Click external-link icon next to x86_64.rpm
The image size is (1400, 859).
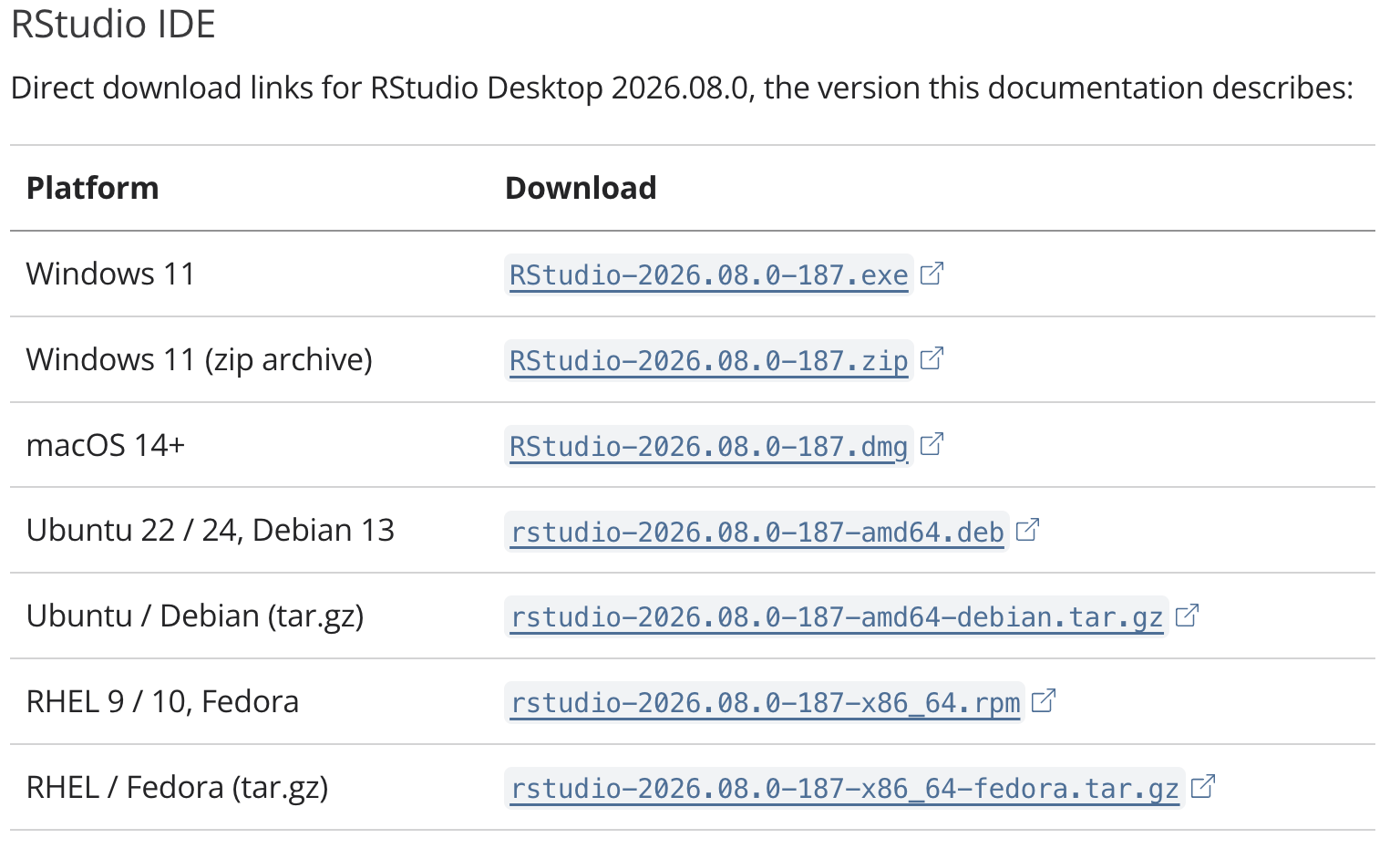[1043, 701]
